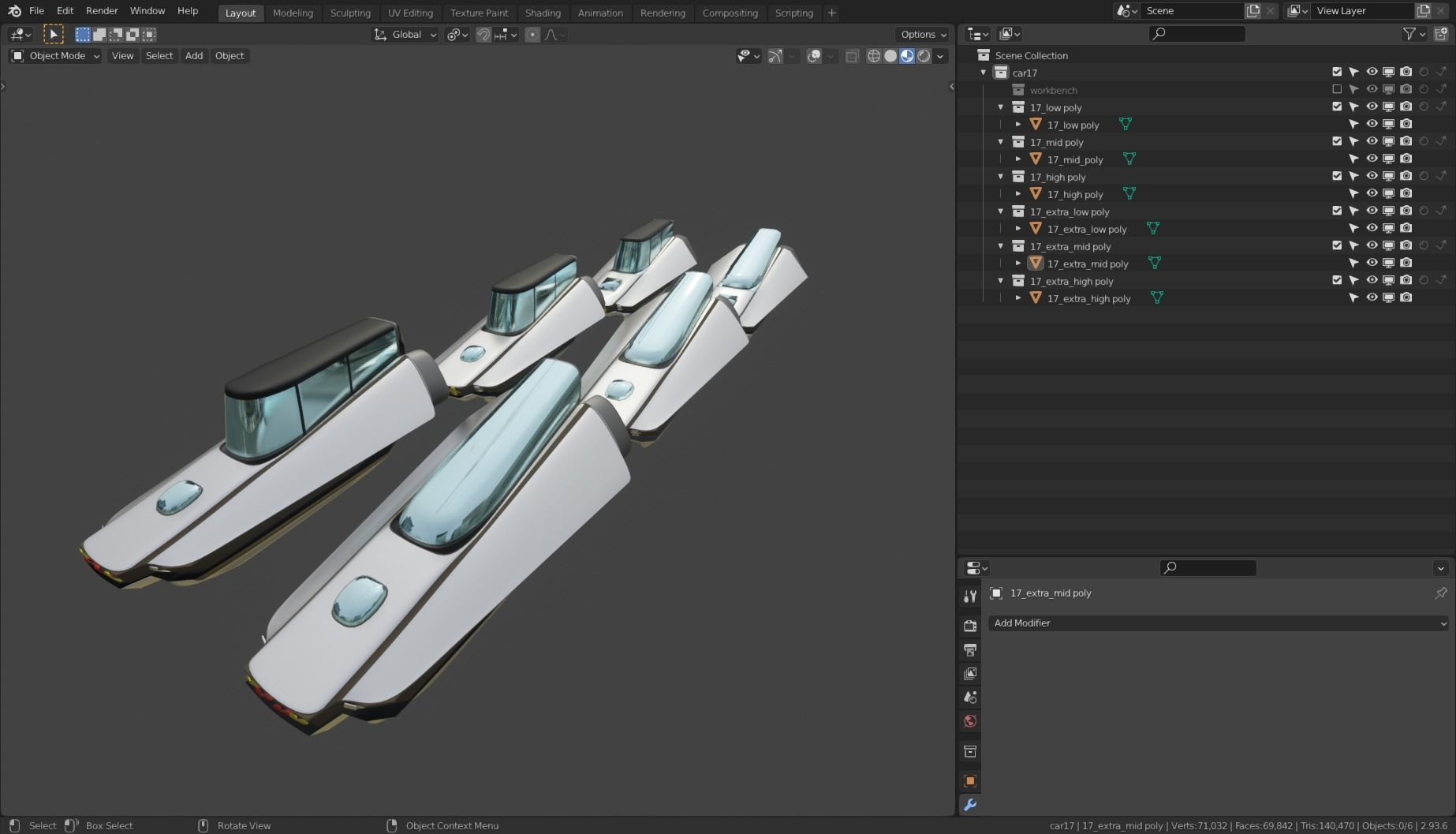1456x834 pixels.
Task: Open the Global transform orientation dropdown
Action: [x=405, y=34]
